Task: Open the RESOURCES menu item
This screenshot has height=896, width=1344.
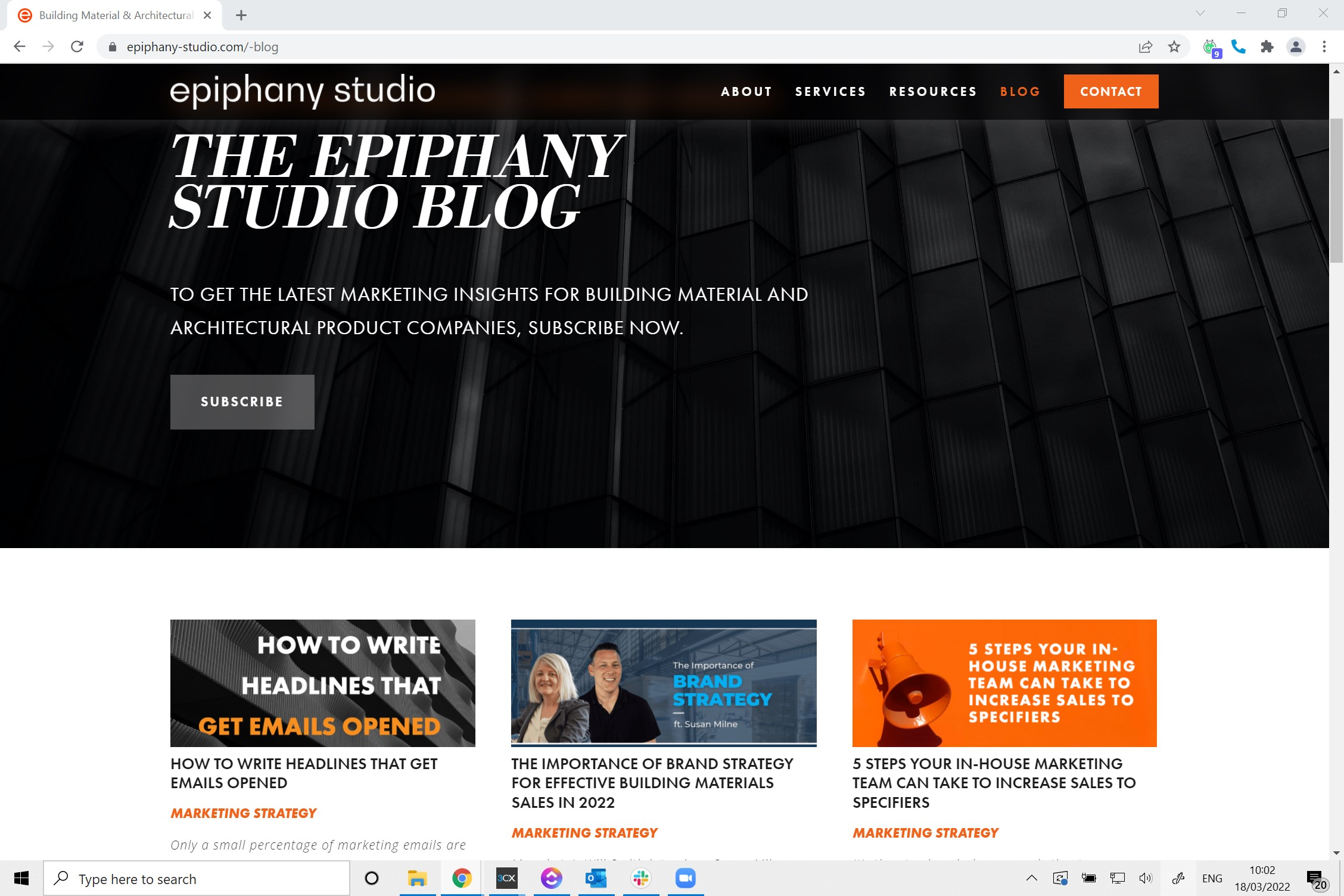Action: click(933, 92)
